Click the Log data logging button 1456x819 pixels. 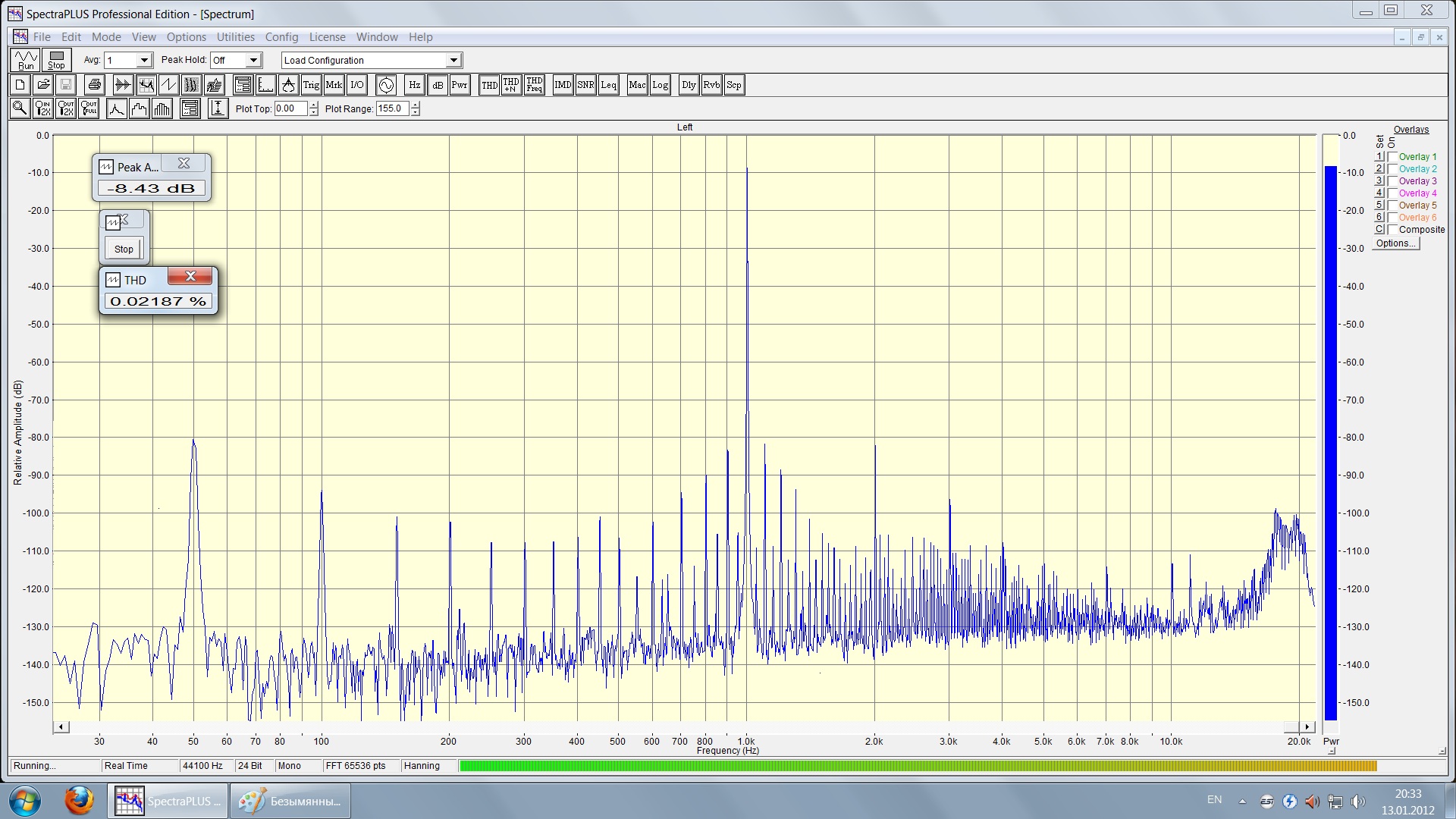(x=661, y=85)
